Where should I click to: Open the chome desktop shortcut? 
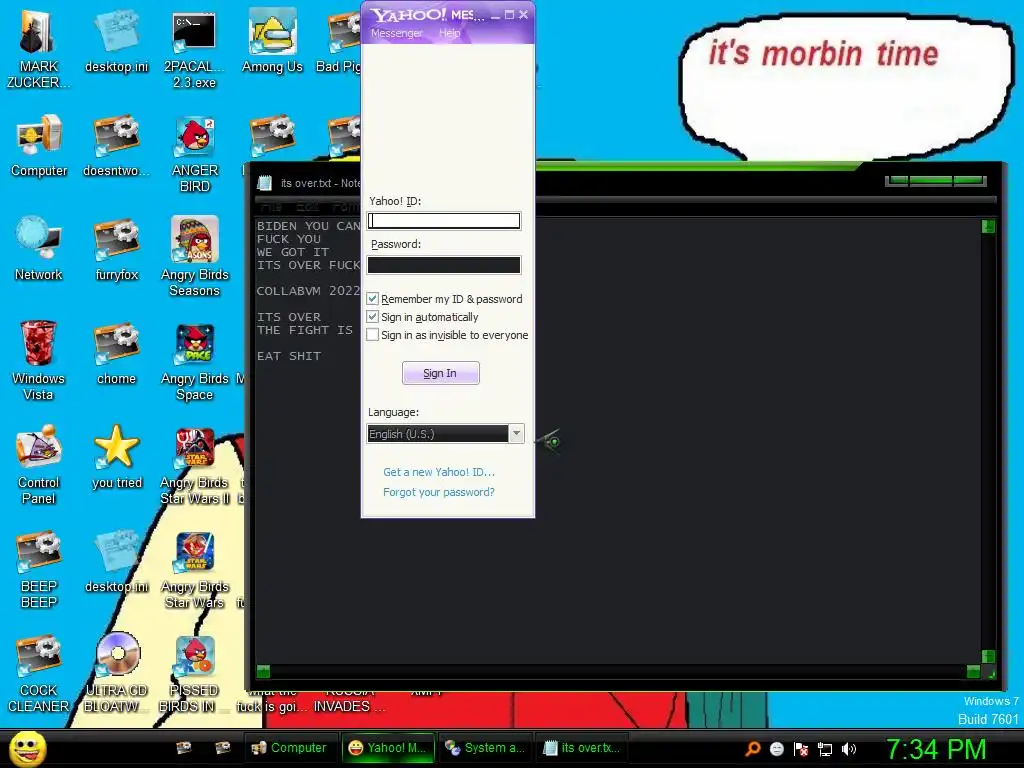tap(116, 353)
